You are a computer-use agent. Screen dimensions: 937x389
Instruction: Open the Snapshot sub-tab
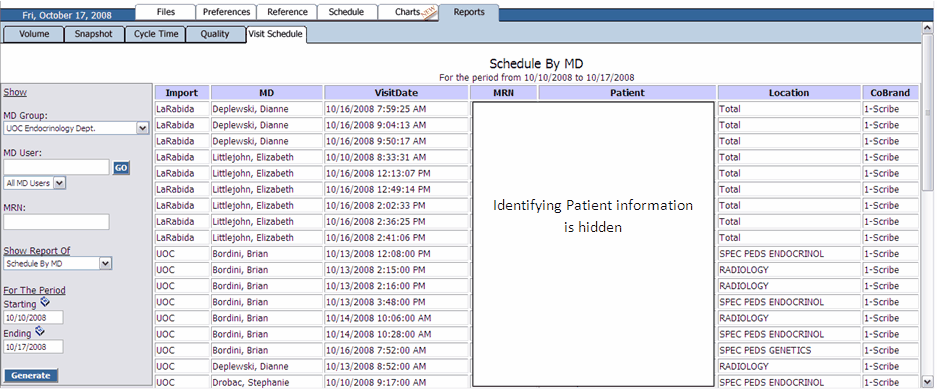[x=93, y=34]
